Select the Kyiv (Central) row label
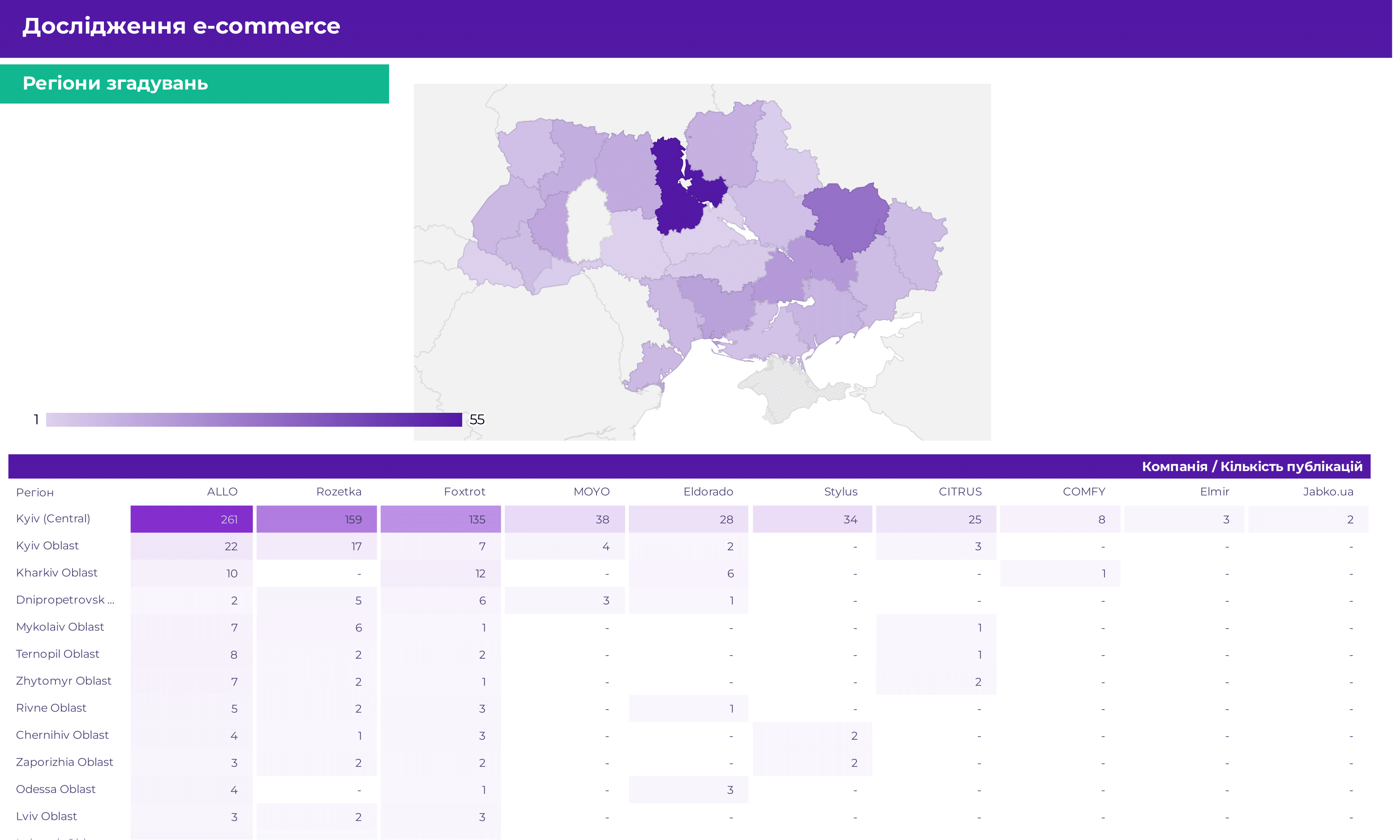Image resolution: width=1400 pixels, height=840 pixels. 53,519
